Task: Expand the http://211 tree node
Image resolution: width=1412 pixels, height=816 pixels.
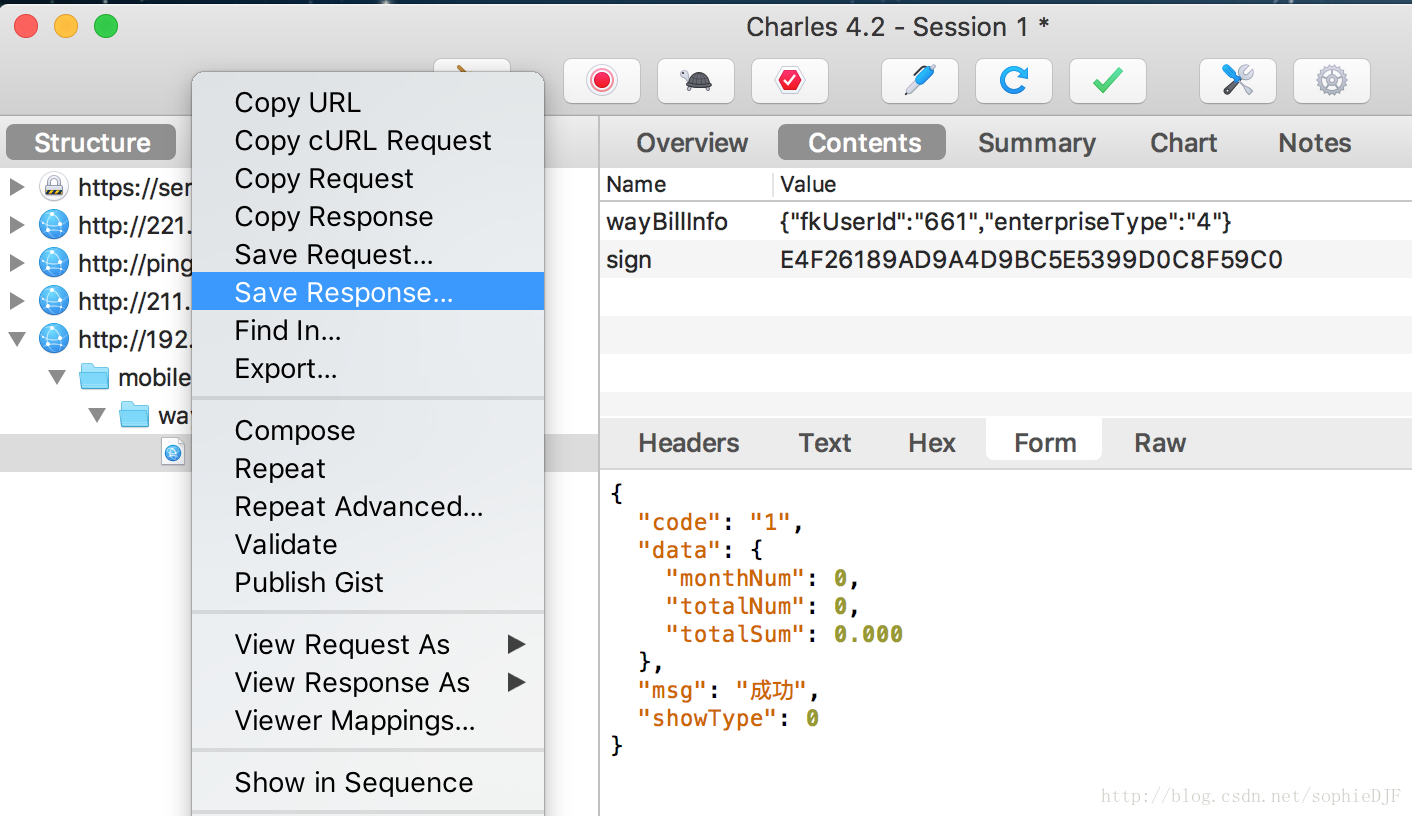Action: tap(17, 301)
